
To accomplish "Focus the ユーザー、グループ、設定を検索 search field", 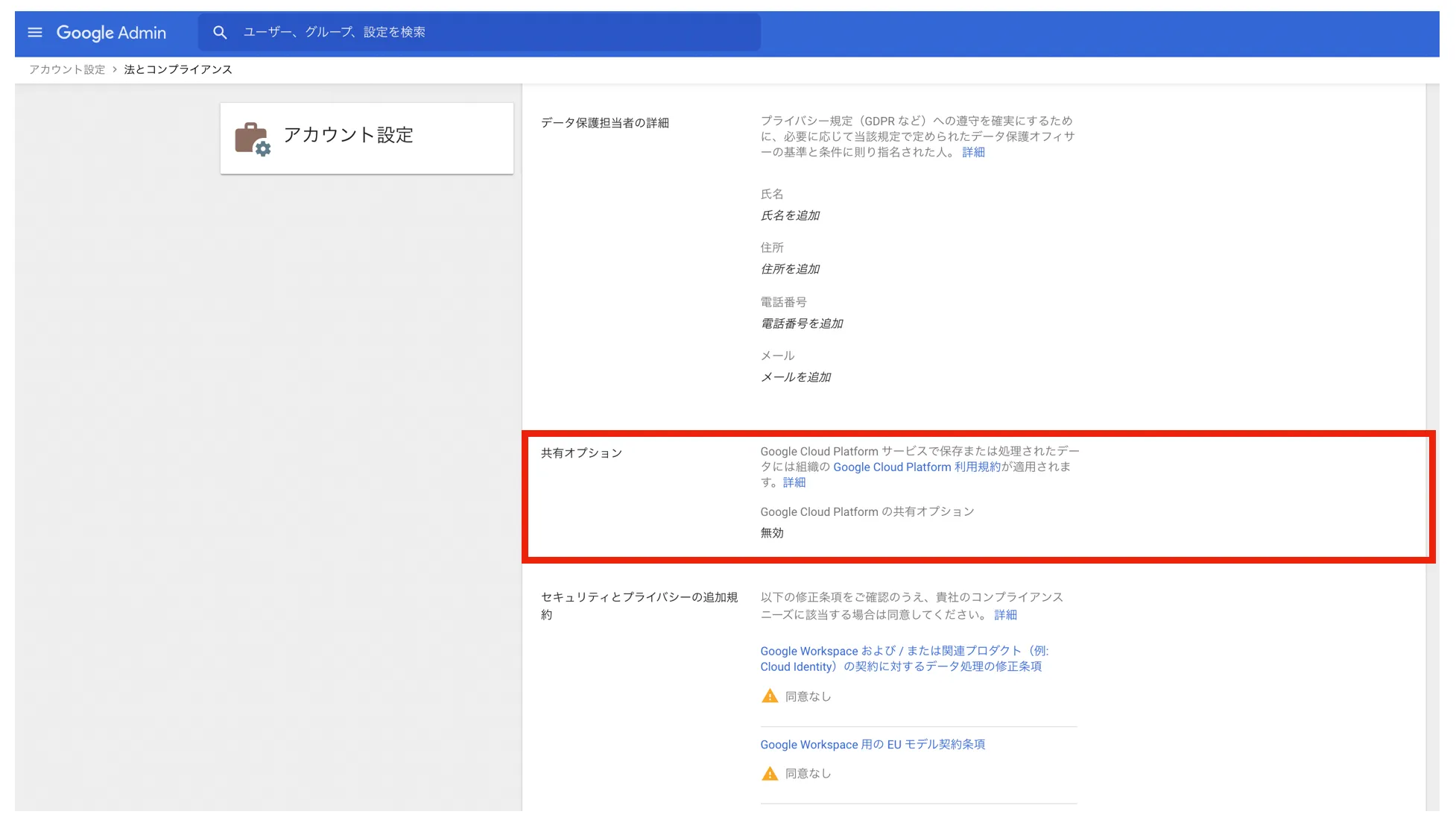I will 479,32.
